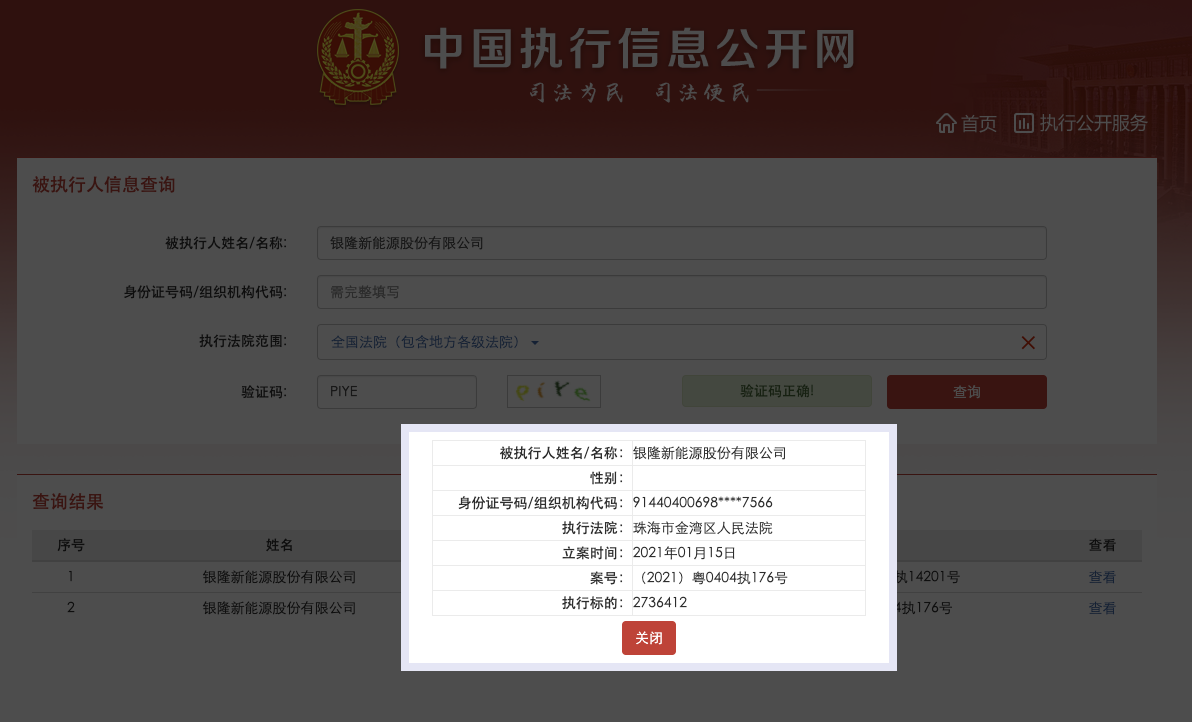Click the chart icon beside 执行公开服务
The image size is (1192, 722).
point(1024,123)
